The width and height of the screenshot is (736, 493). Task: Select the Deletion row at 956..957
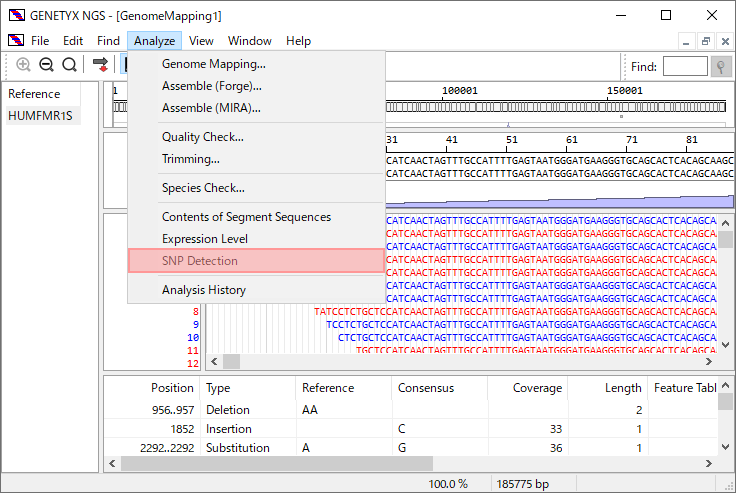(x=411, y=410)
